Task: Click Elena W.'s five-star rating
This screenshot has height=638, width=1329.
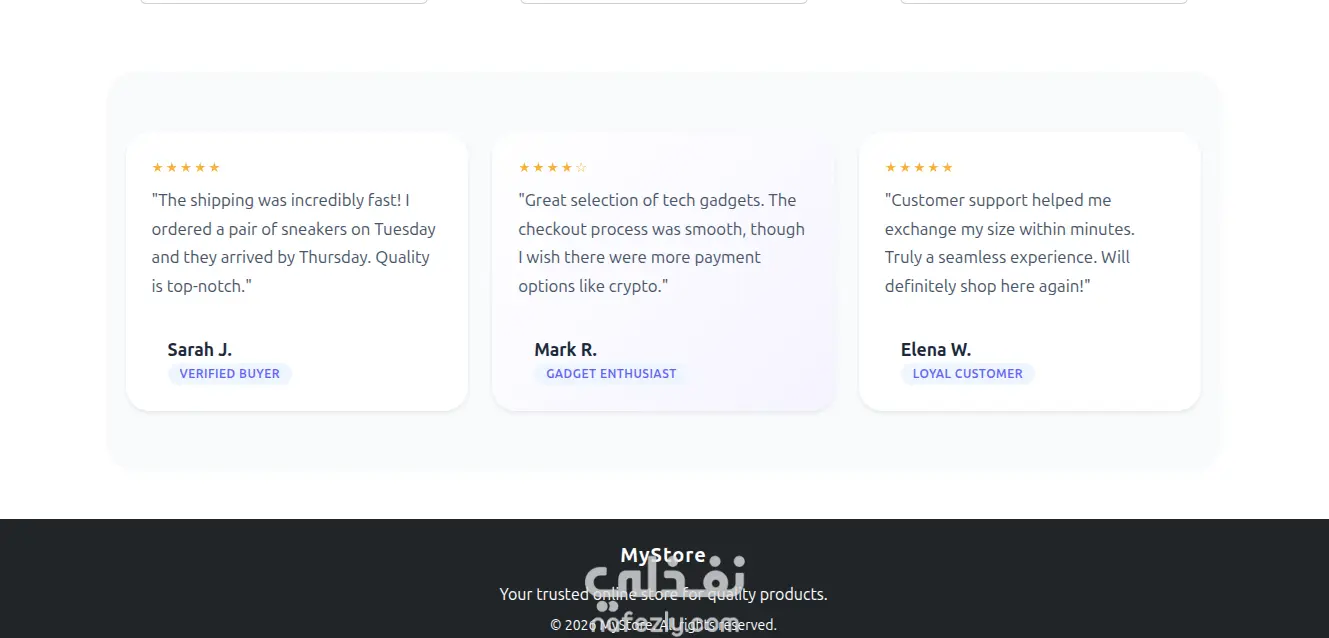Action: click(x=919, y=168)
